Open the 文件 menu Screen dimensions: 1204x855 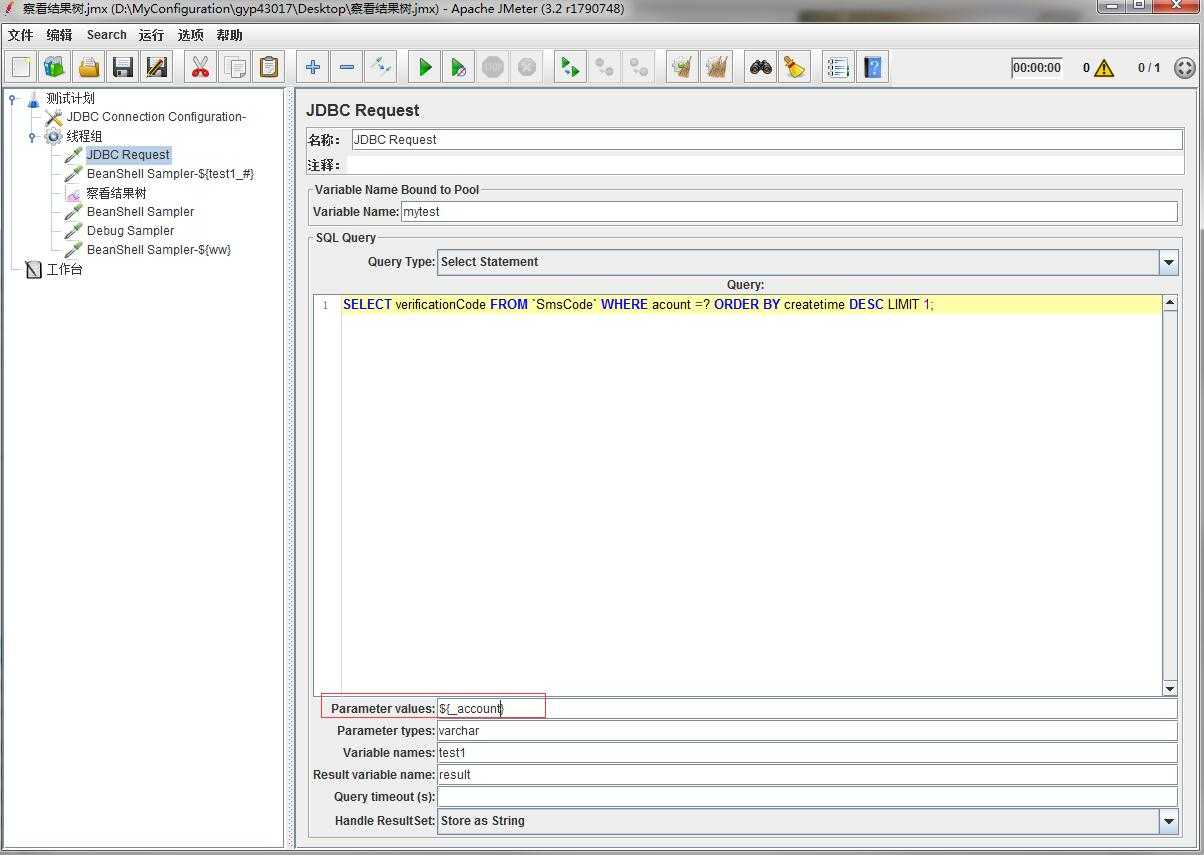20,35
